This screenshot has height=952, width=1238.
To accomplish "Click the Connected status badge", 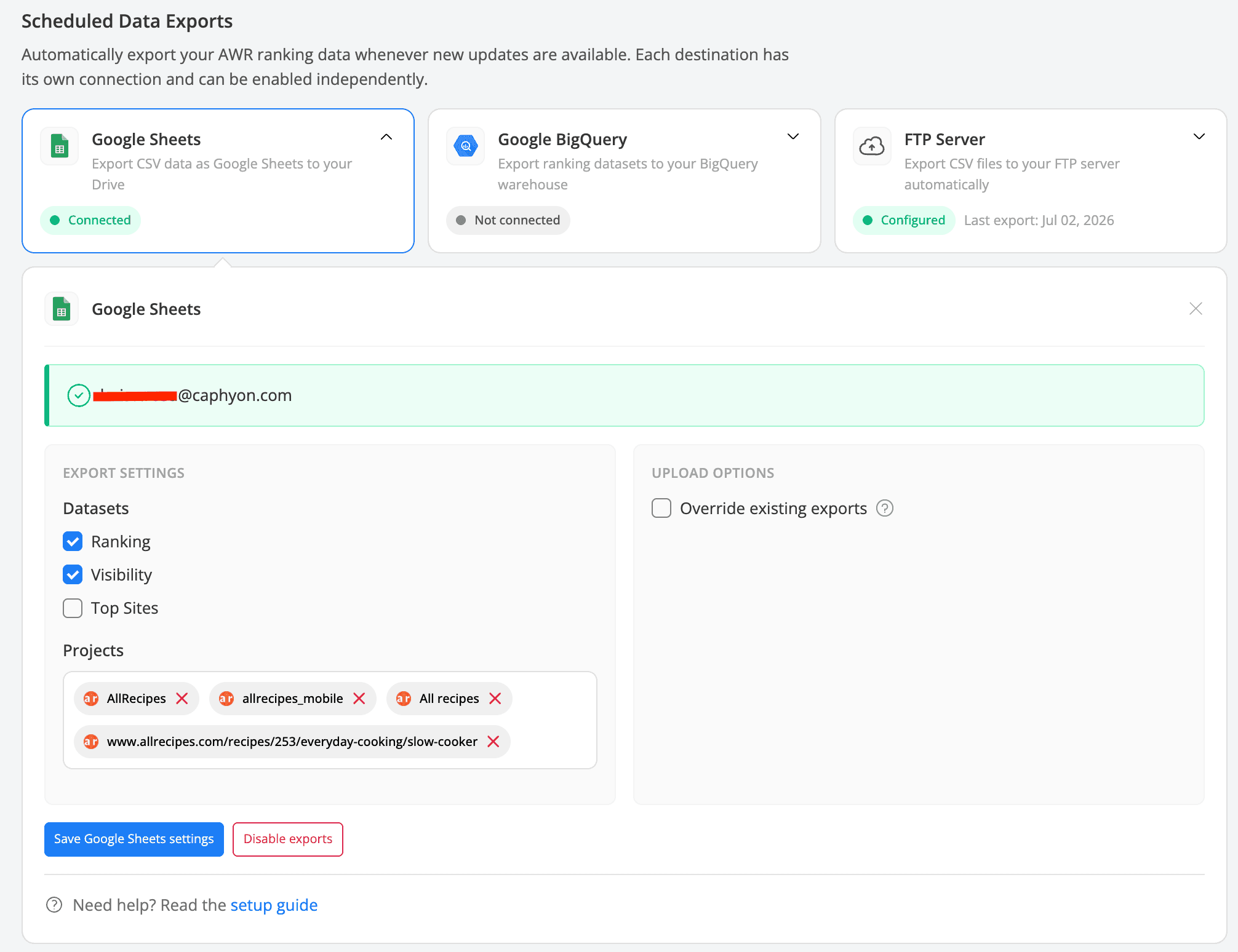I will coord(90,220).
